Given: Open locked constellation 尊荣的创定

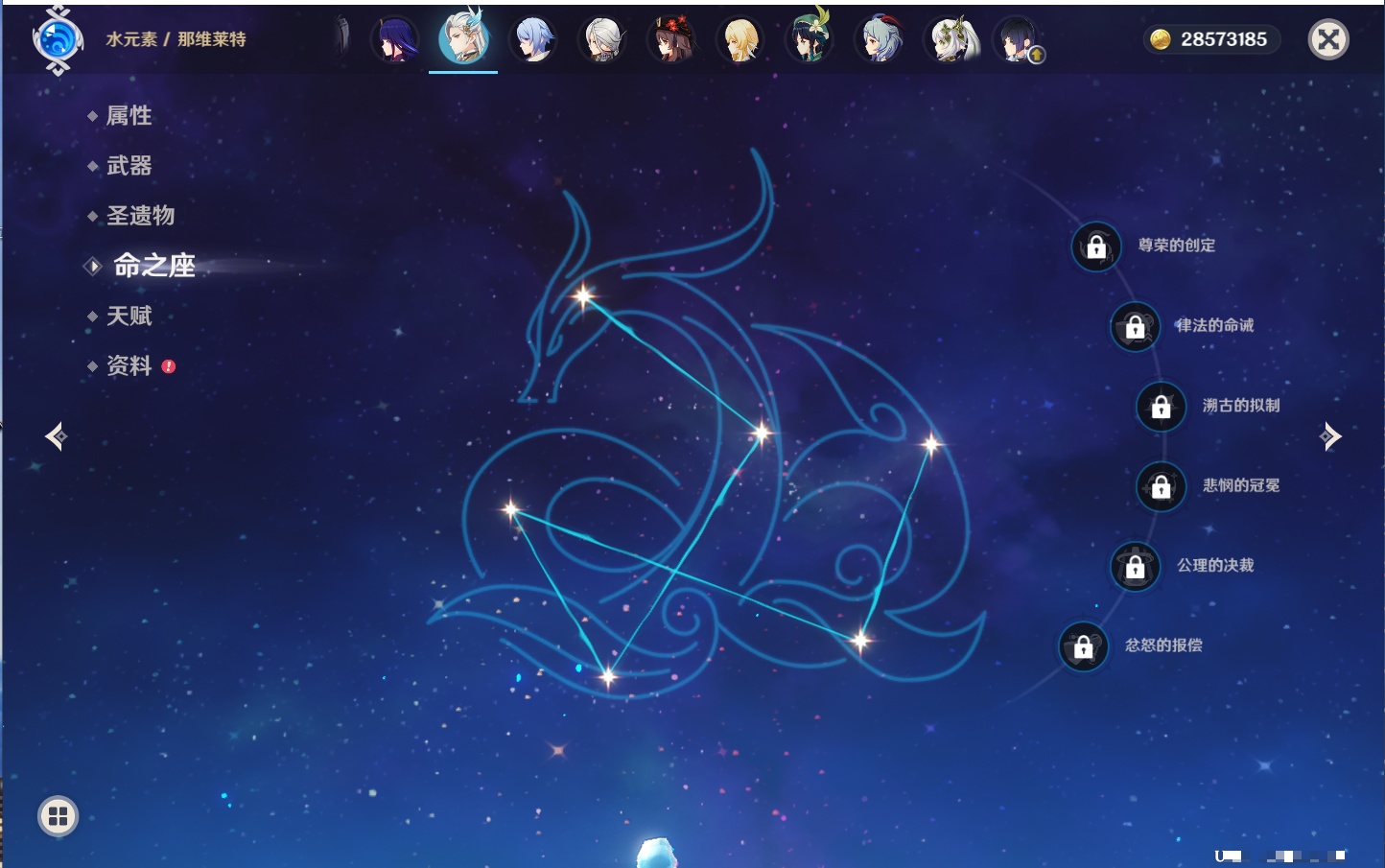Looking at the screenshot, I should tap(1096, 246).
